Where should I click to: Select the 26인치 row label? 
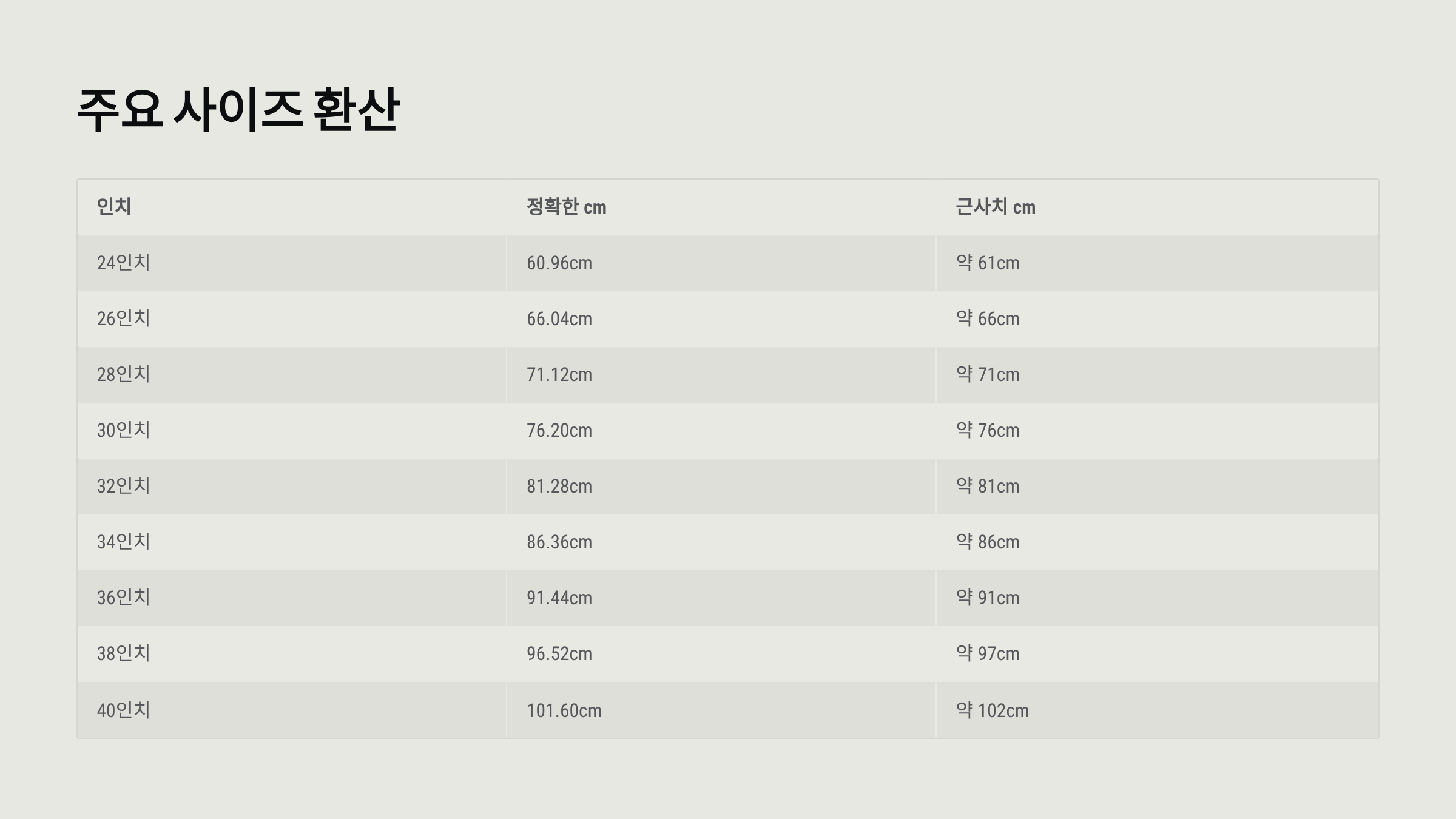click(124, 318)
